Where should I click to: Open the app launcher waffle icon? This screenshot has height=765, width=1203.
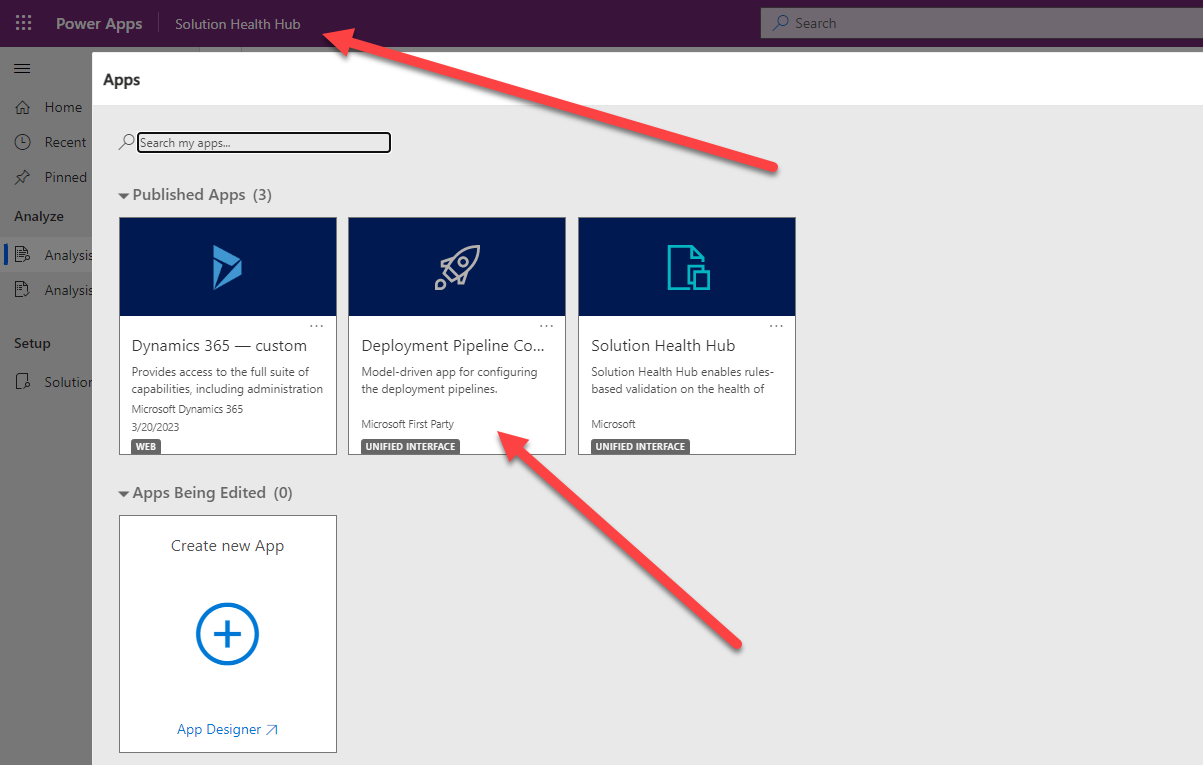click(x=23, y=23)
